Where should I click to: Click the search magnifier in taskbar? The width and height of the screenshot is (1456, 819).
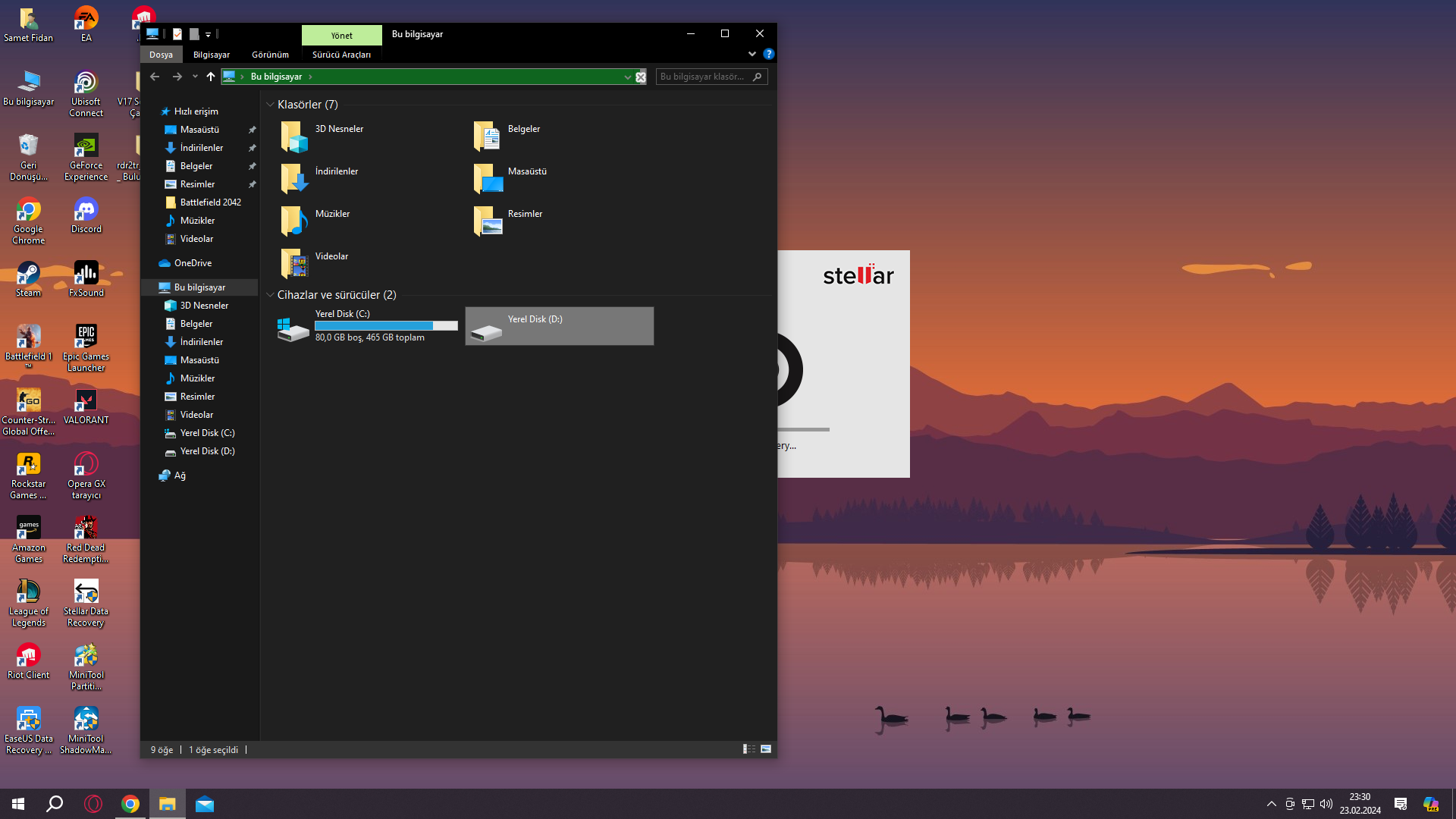pyautogui.click(x=55, y=804)
